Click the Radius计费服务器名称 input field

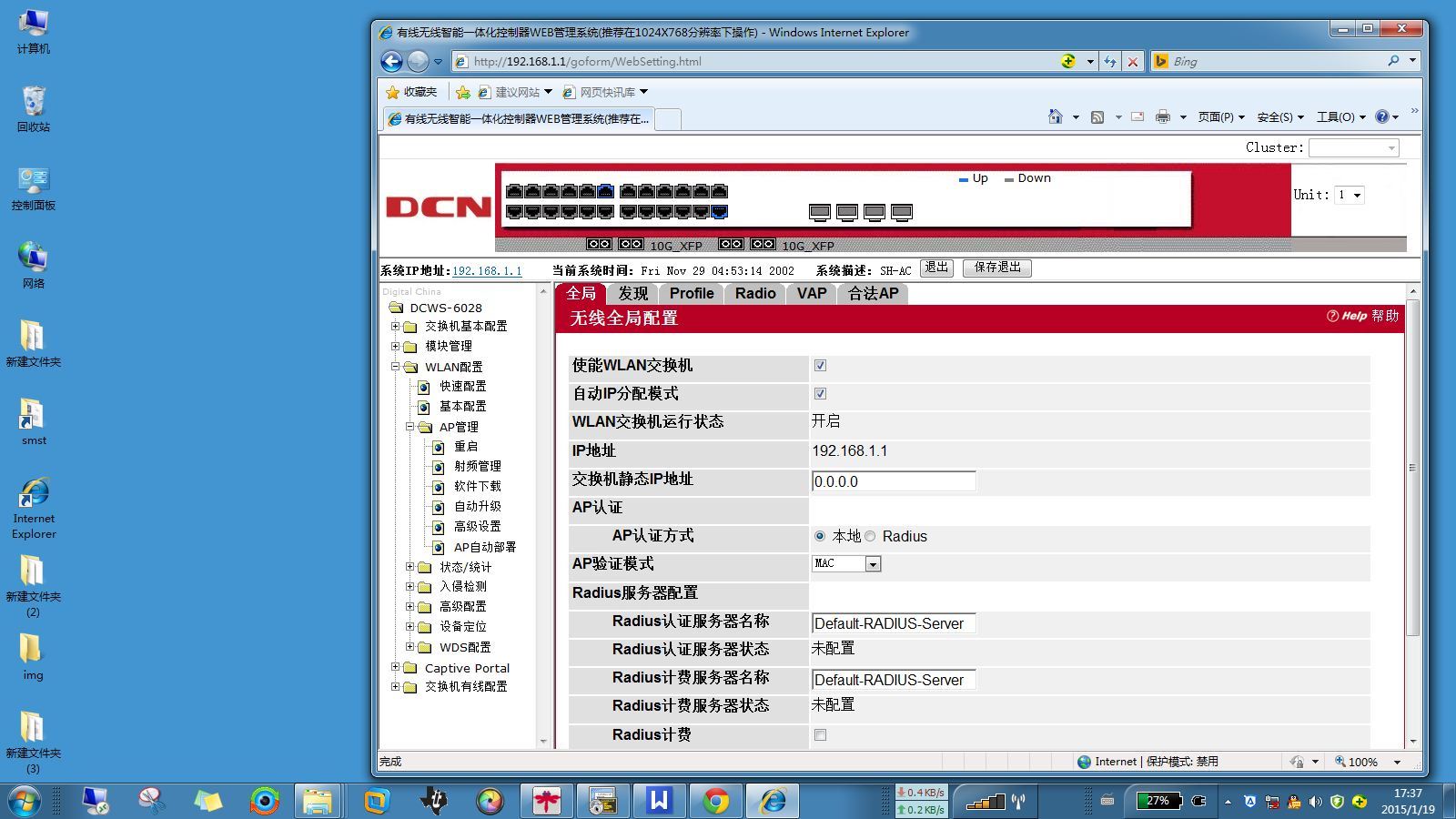pos(894,680)
